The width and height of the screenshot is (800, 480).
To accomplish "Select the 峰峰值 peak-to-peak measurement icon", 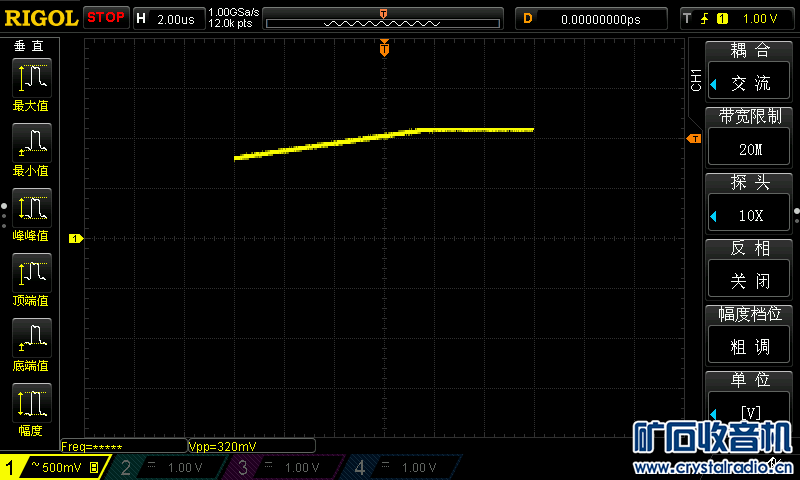I will [x=32, y=208].
